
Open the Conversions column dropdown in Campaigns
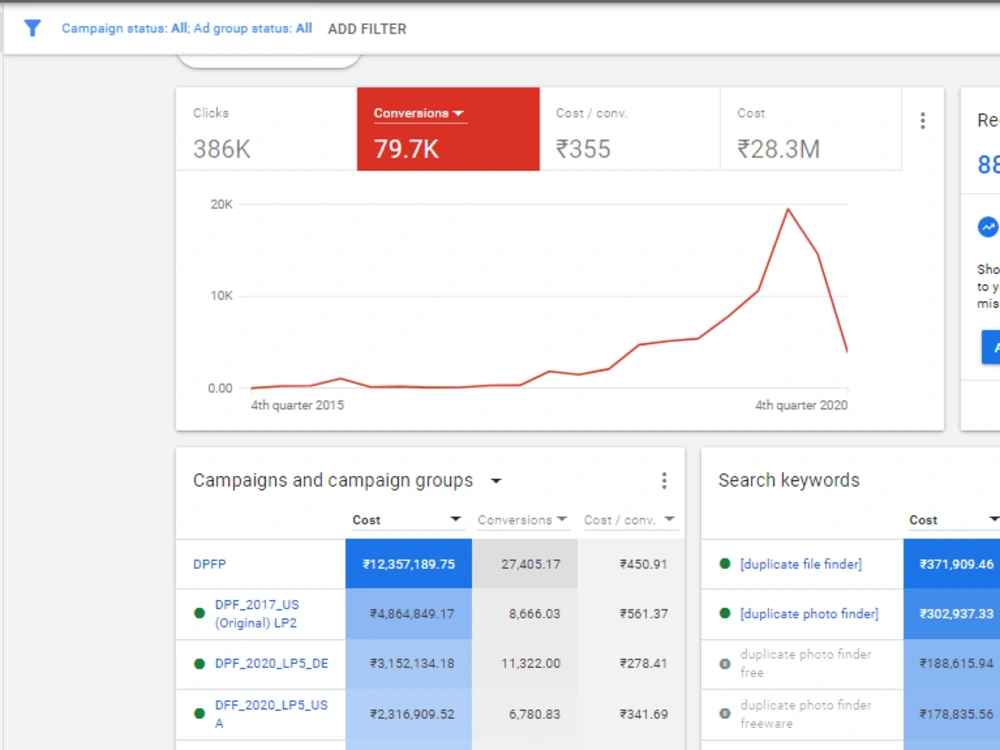(561, 519)
